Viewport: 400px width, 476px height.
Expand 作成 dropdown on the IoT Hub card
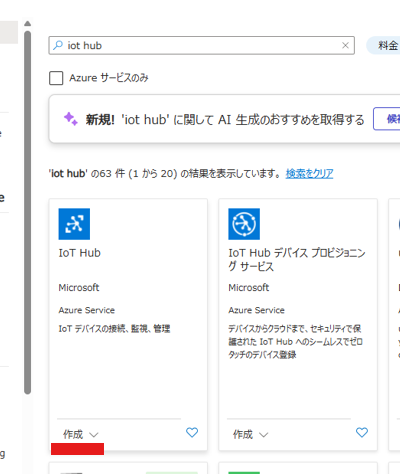pyautogui.click(x=81, y=434)
